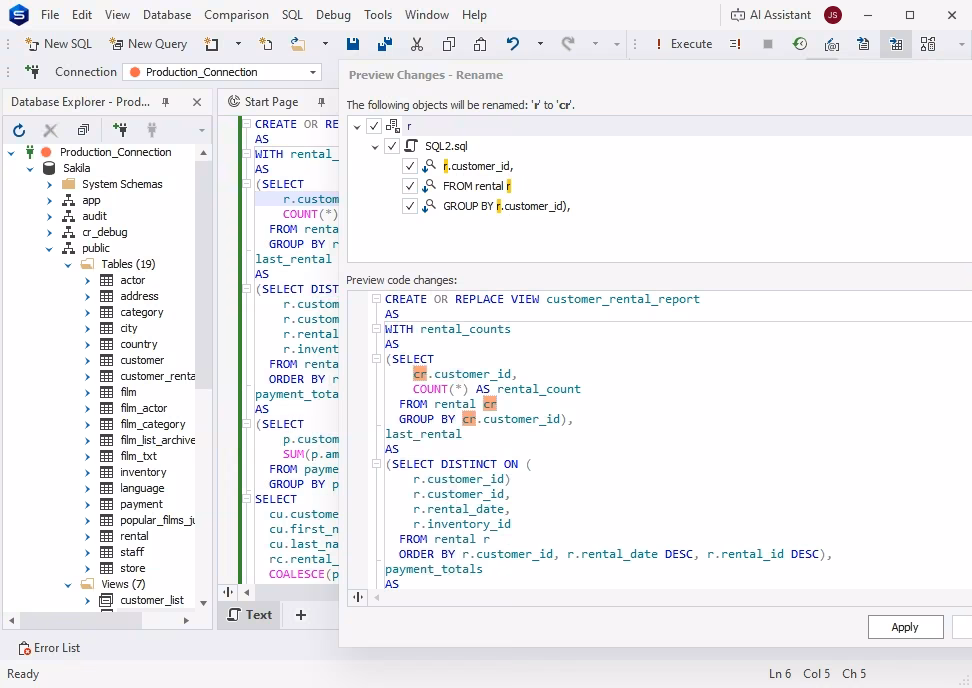Image resolution: width=972 pixels, height=688 pixels.
Task: Open the File menu
Action: [50, 15]
